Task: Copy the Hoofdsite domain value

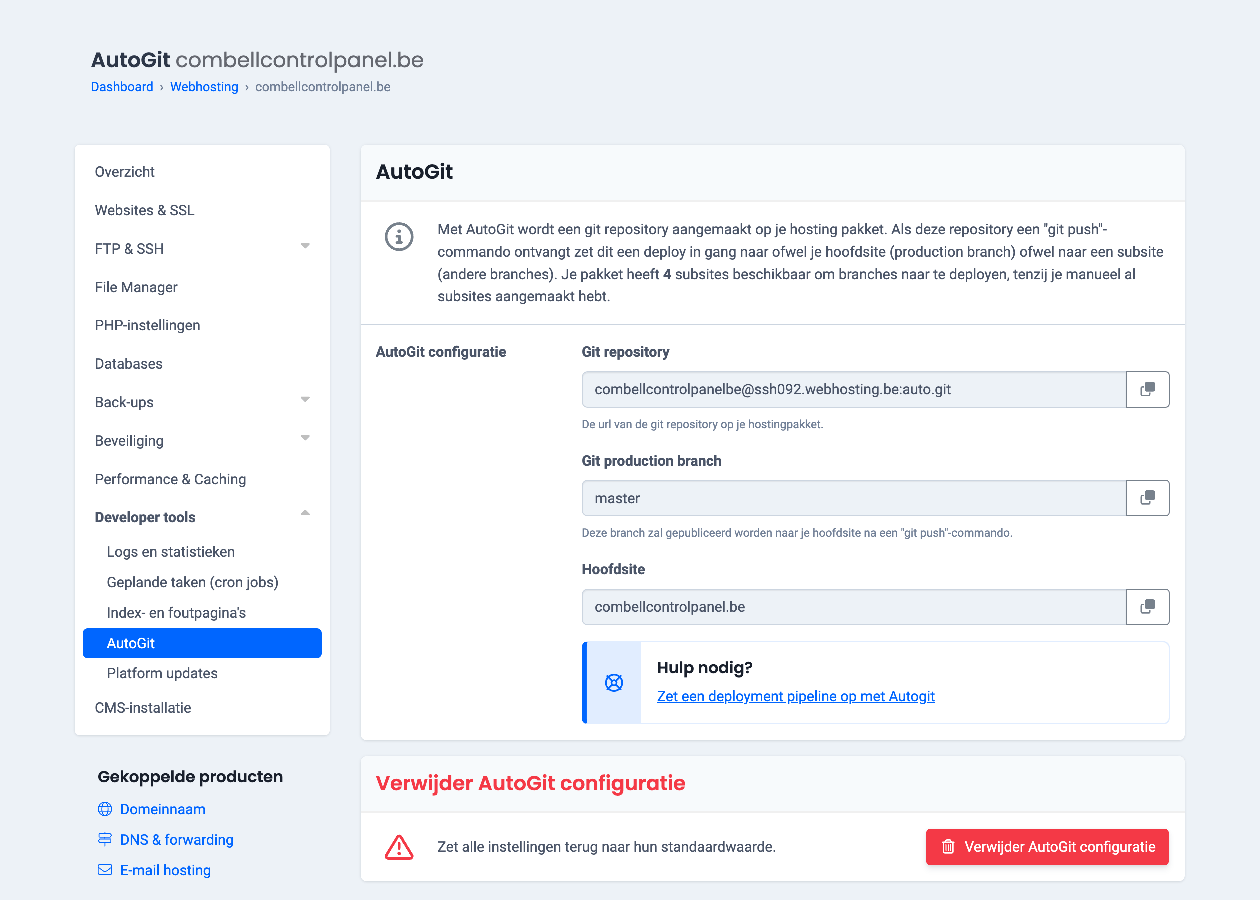Action: click(x=1148, y=606)
